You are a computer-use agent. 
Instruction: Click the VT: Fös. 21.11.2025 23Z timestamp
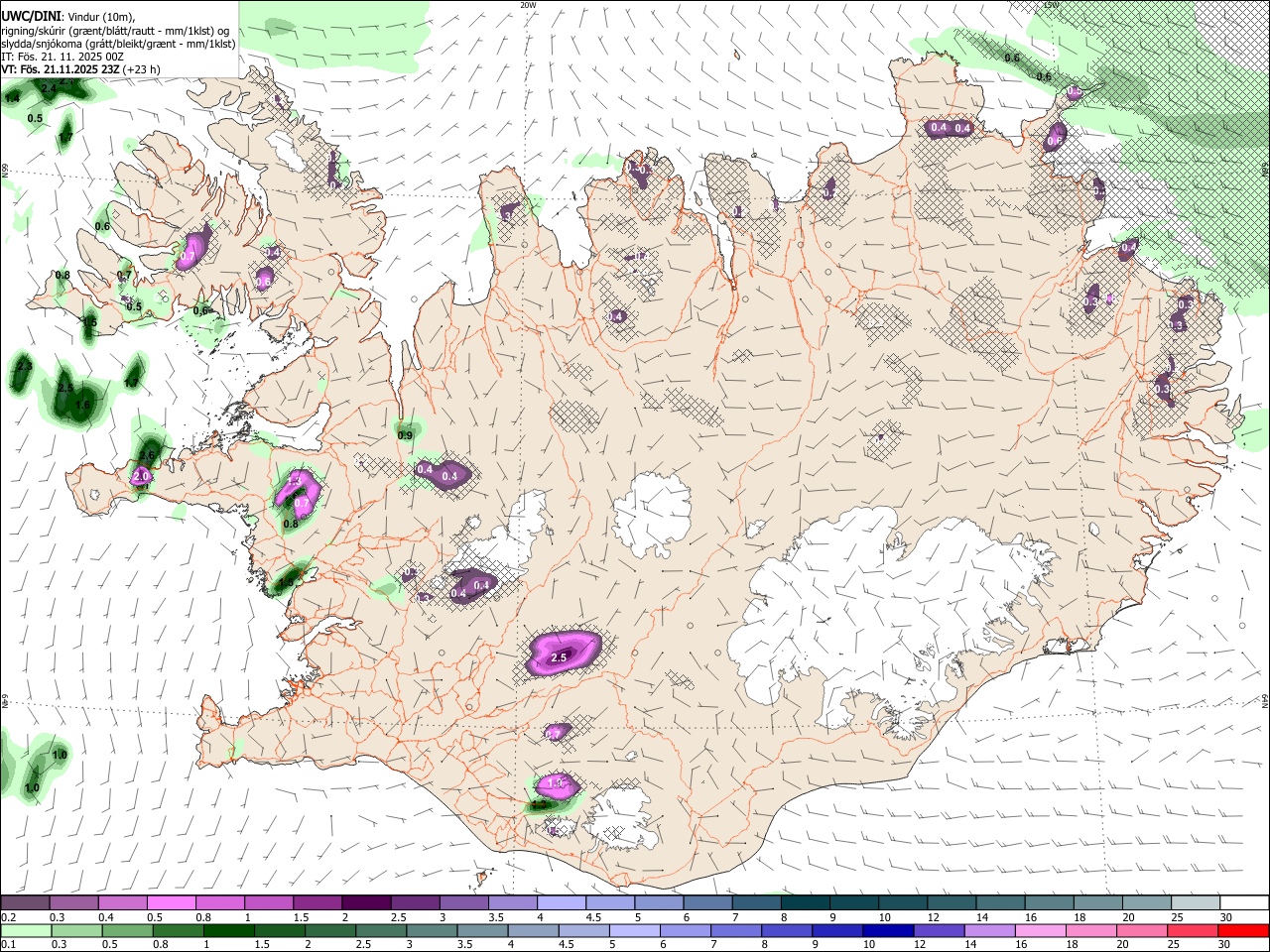(x=61, y=69)
